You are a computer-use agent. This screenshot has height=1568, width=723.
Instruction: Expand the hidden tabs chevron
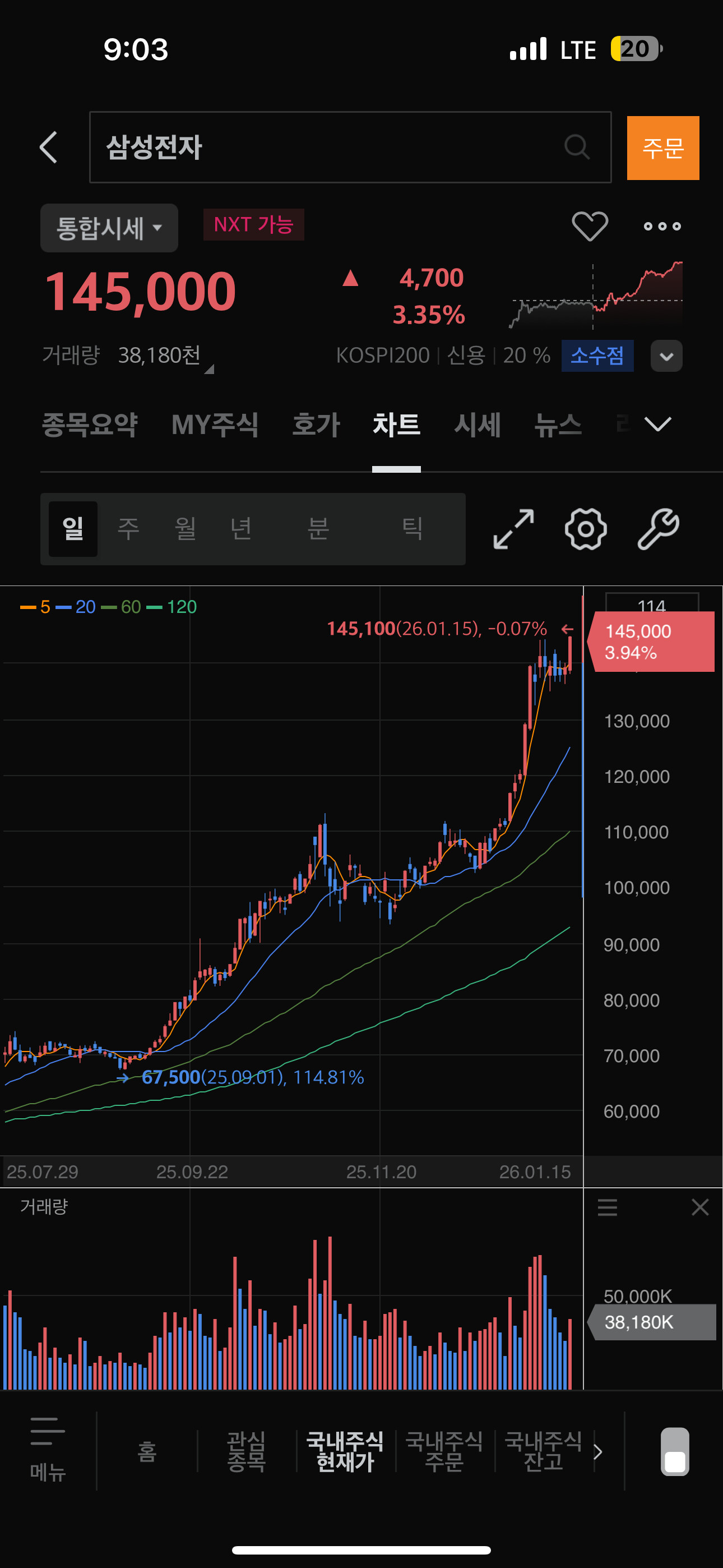(658, 423)
